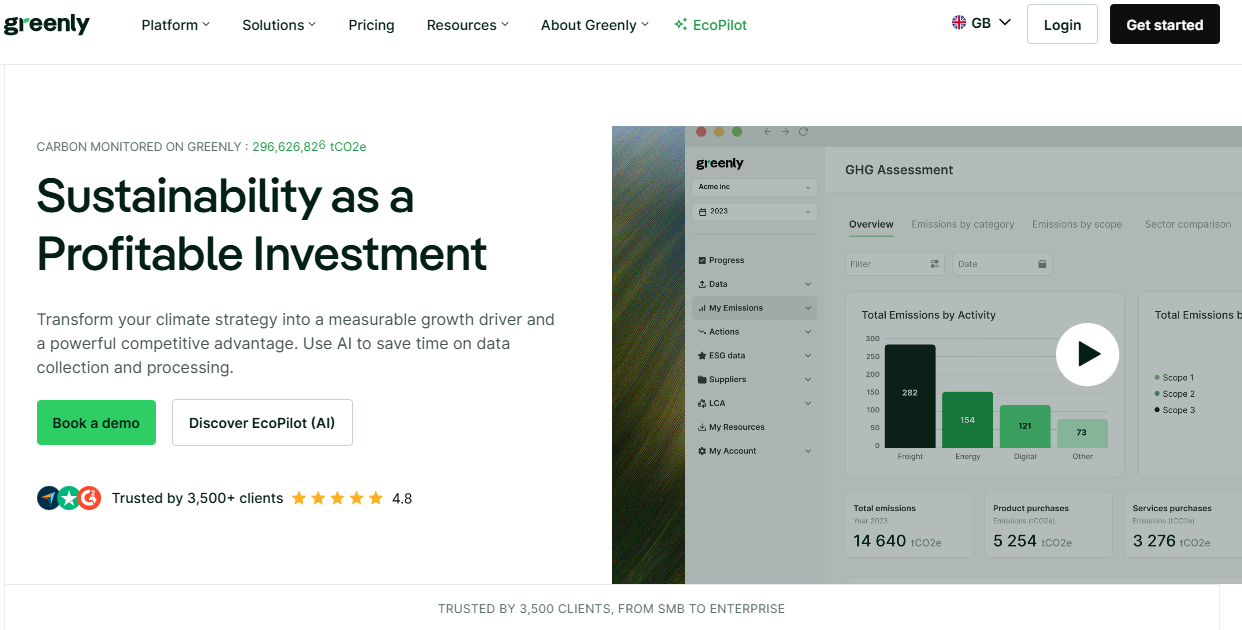Switch to Sector comparison tab
Screen dimensions: 1242x630
point(1188,224)
